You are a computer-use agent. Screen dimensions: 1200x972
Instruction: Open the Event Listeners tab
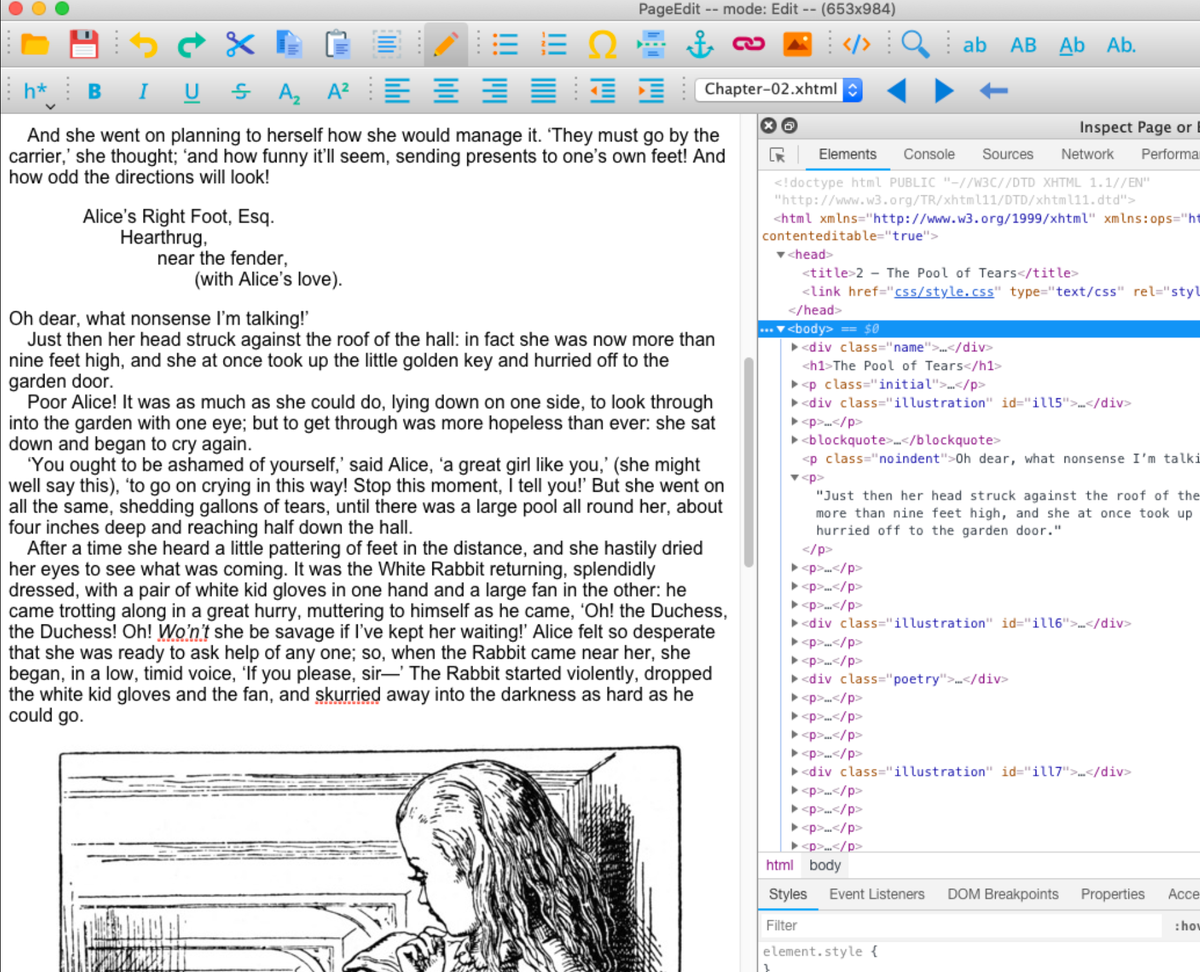(x=877, y=894)
